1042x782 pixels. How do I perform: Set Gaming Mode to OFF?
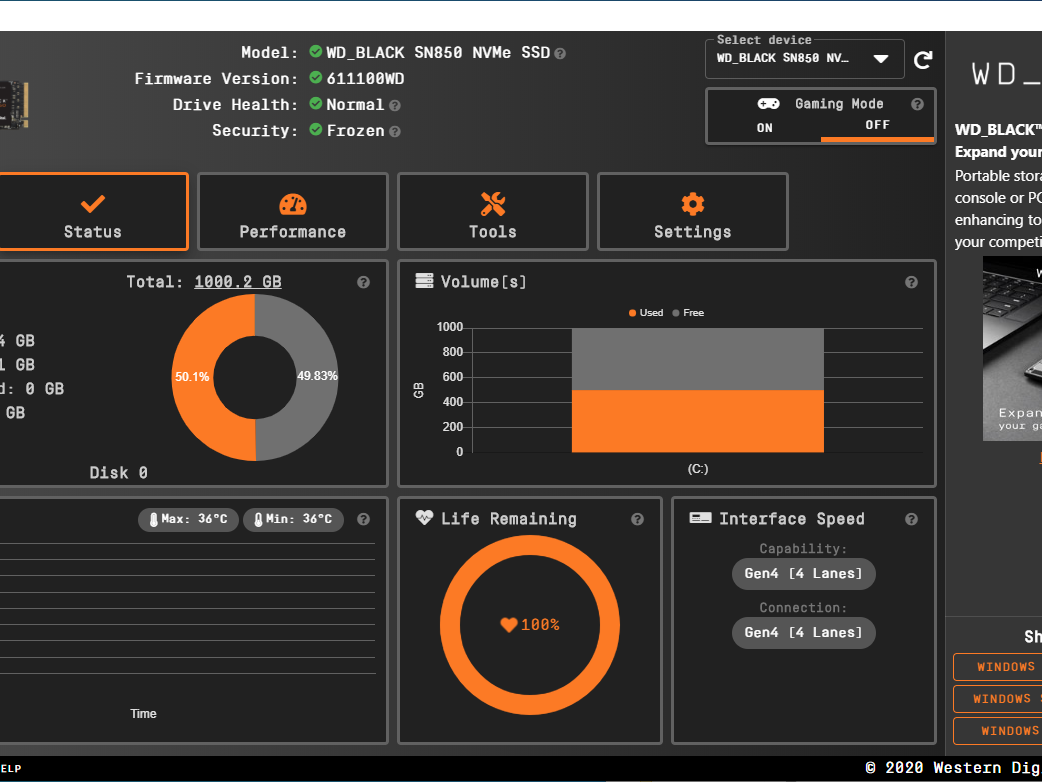(877, 125)
